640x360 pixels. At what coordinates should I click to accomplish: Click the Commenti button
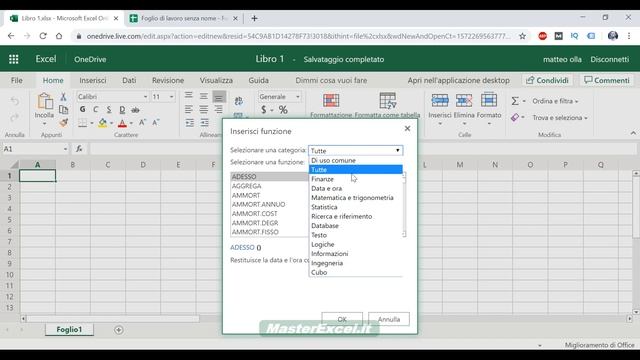[607, 80]
